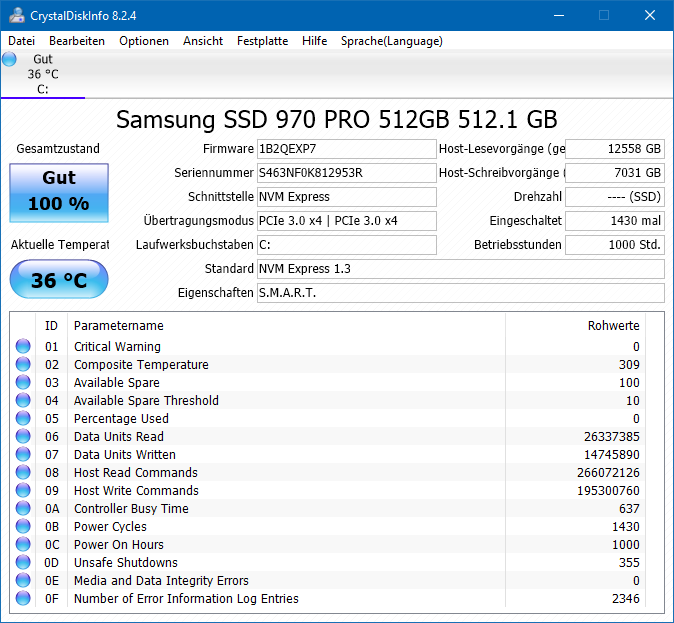Click the Laufwerksbuchstaben field C:
The height and width of the screenshot is (623, 674).
(x=347, y=245)
